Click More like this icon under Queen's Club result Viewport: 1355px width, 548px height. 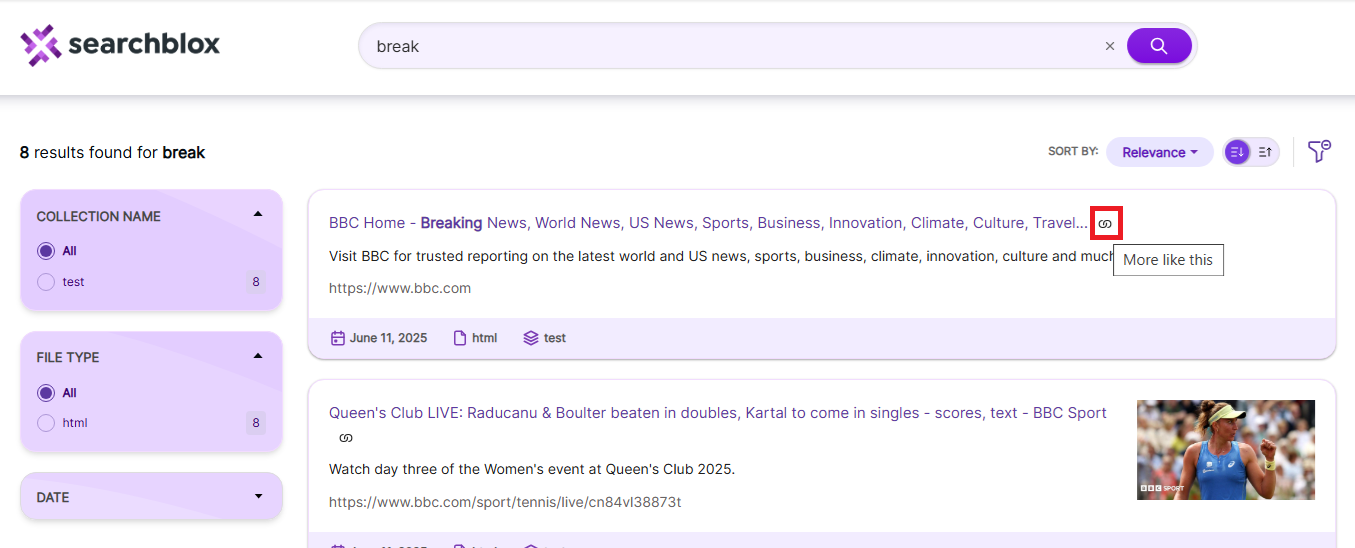346,438
